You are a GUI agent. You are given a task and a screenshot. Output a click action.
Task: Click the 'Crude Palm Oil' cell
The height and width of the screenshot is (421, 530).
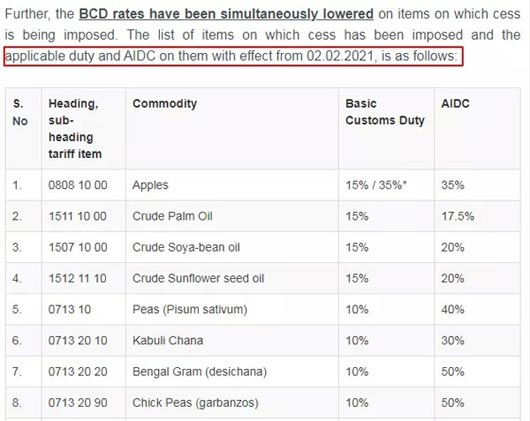click(x=172, y=216)
